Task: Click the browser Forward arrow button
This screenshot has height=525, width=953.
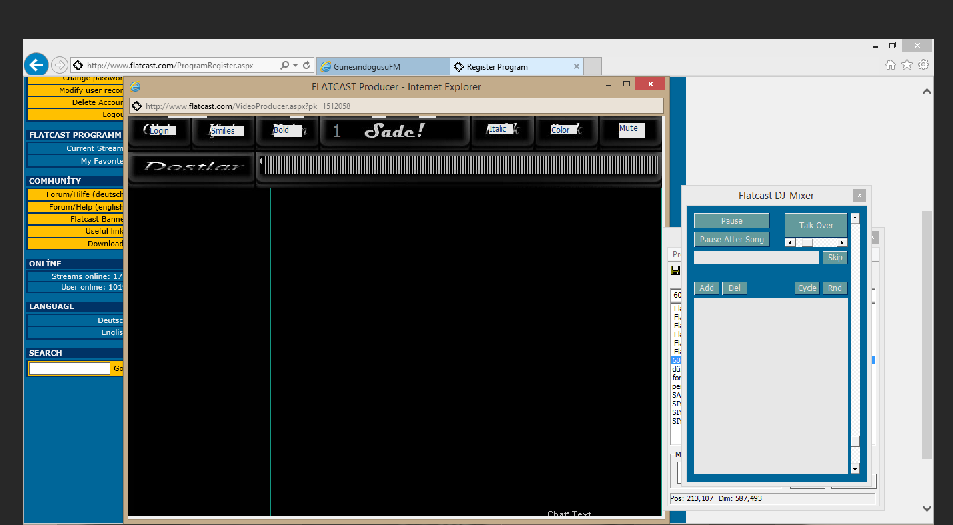Action: pos(60,65)
